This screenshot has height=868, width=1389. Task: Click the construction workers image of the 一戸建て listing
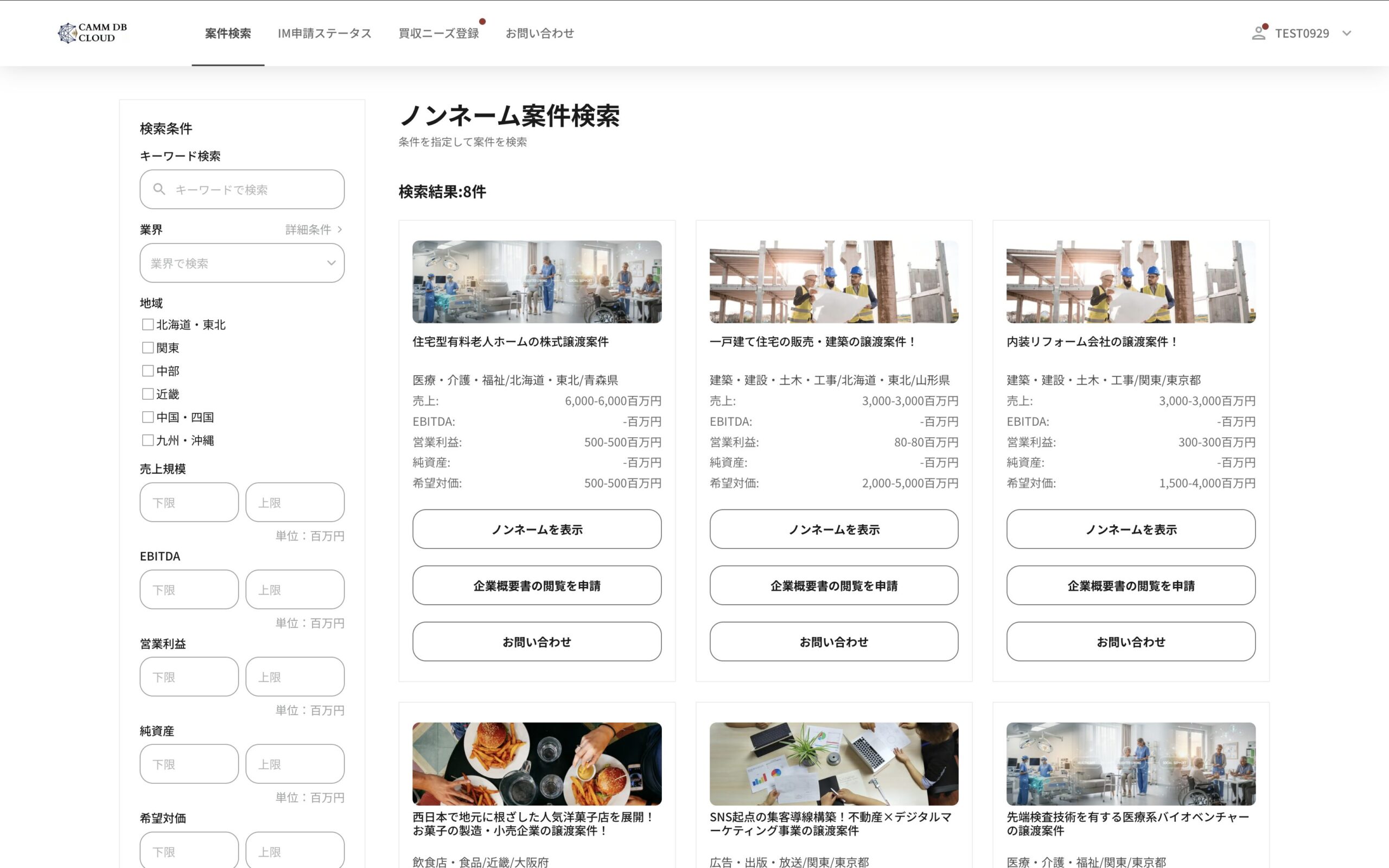point(833,282)
